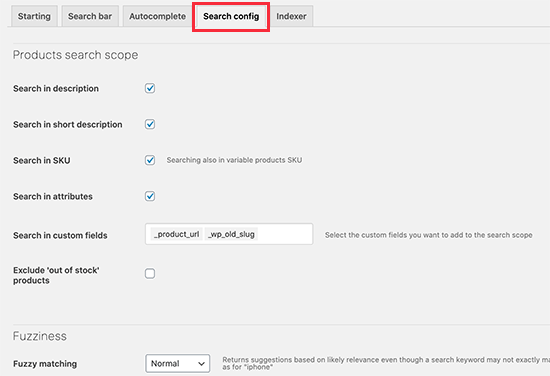Click the Search in description label

point(56,88)
